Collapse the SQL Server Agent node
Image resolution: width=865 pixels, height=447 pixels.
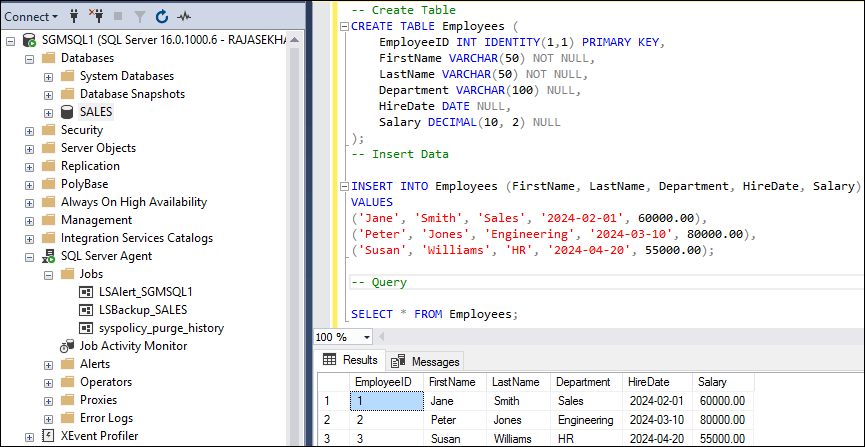pyautogui.click(x=30, y=256)
